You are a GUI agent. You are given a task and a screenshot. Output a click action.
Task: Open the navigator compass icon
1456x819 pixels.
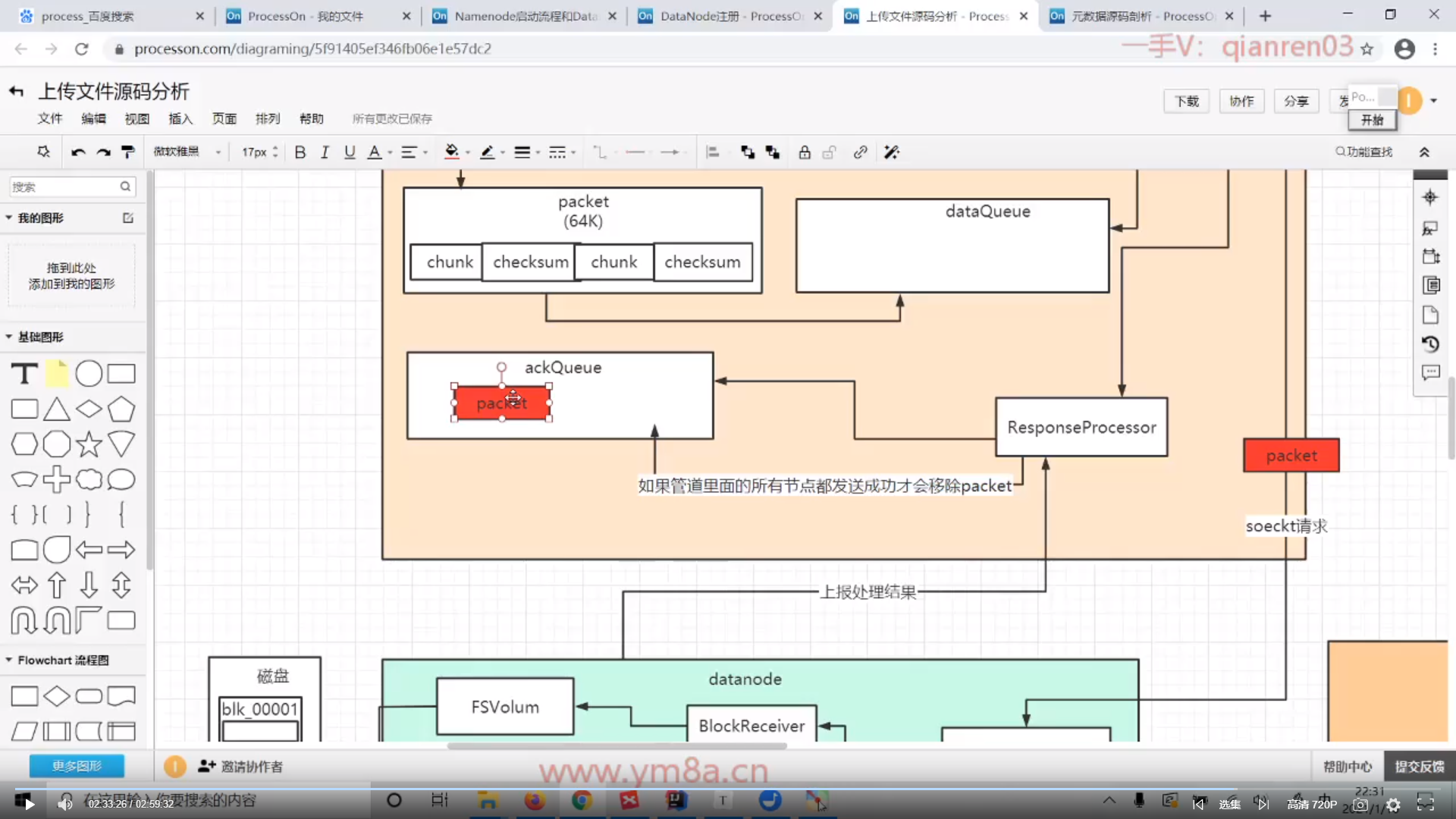pos(1430,198)
